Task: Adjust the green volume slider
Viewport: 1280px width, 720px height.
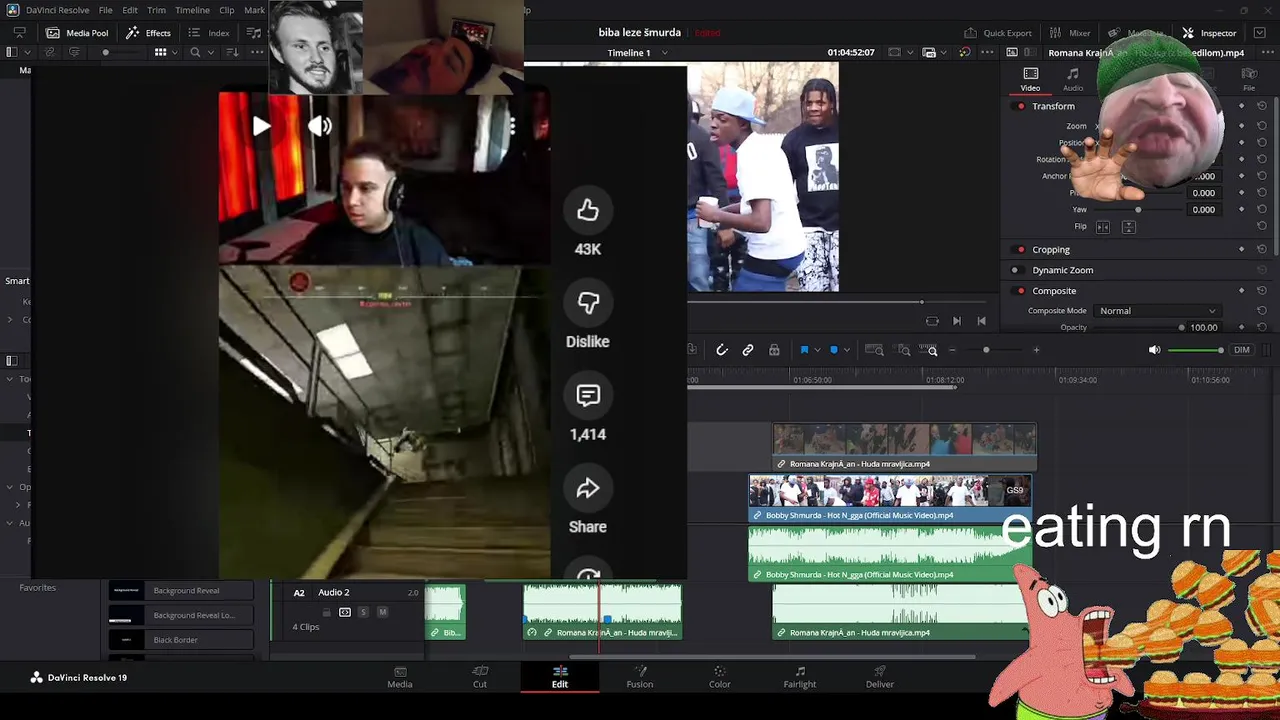Action: (x=1196, y=350)
